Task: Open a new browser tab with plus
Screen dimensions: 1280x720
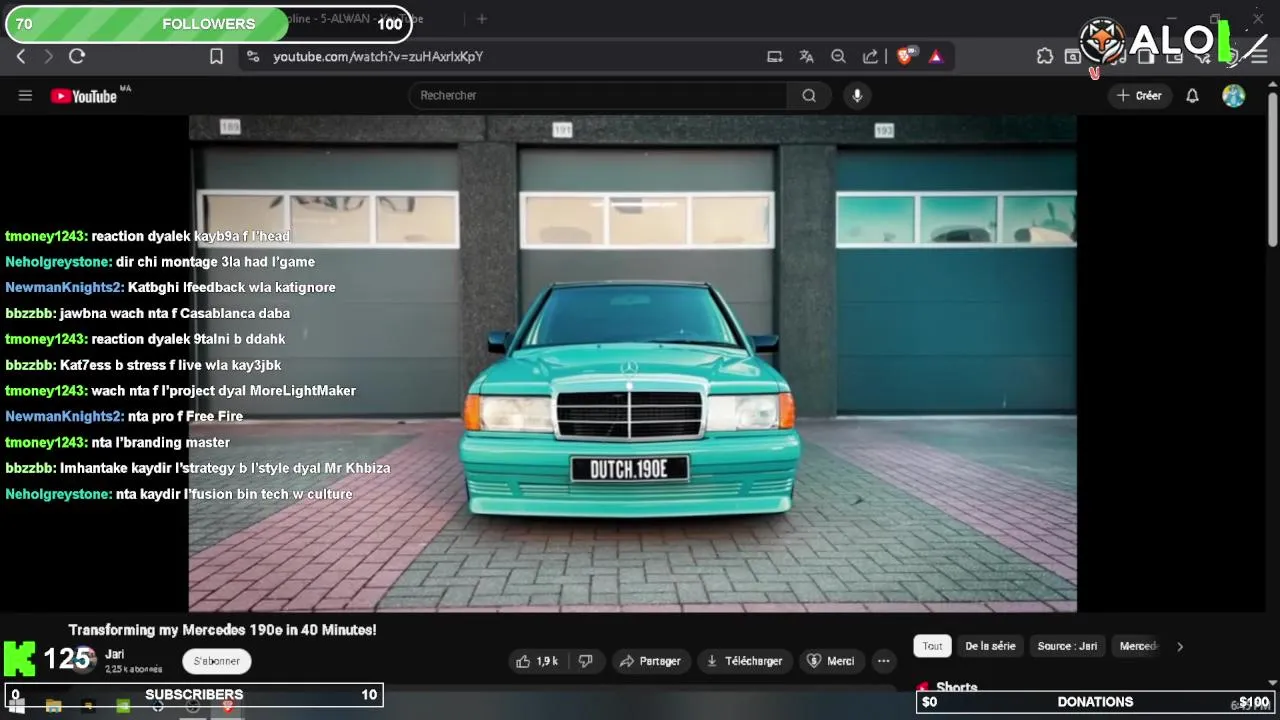Action: [x=481, y=19]
